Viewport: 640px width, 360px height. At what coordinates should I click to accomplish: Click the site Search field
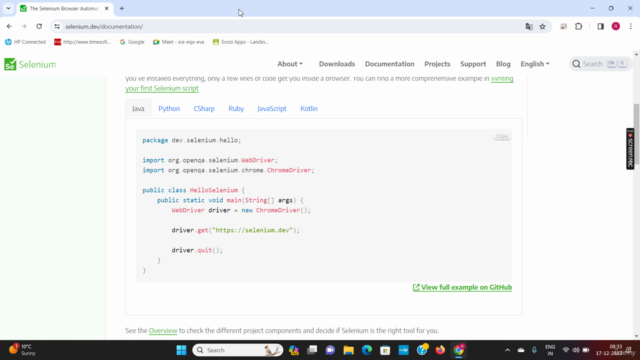600,64
